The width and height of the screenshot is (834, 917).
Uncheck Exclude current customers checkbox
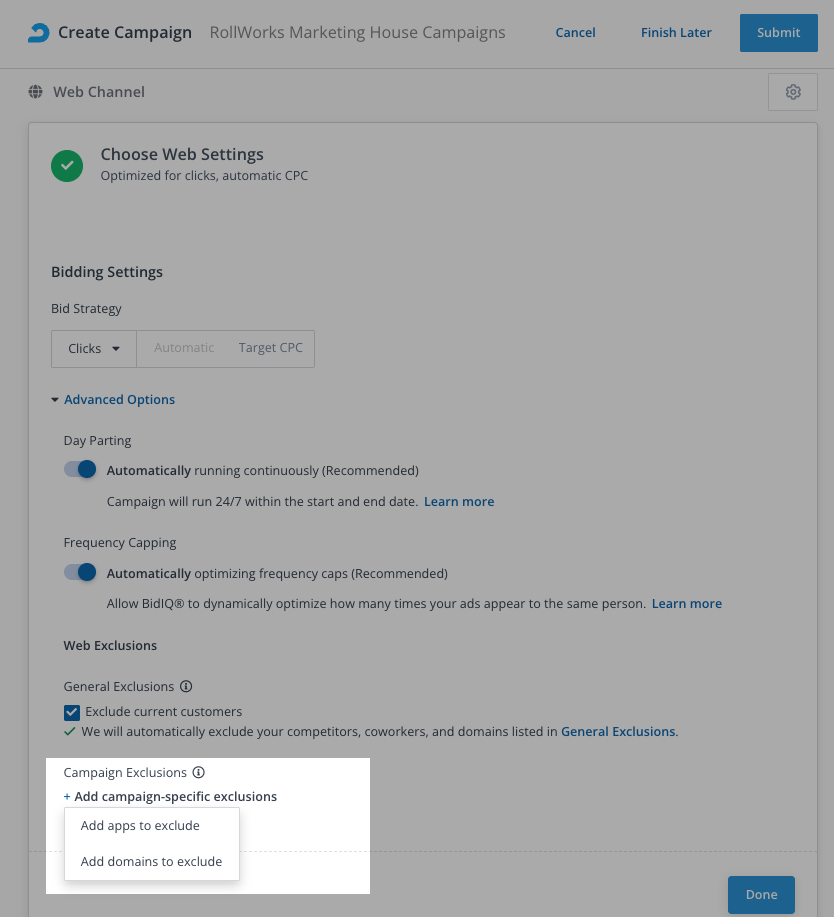coord(72,712)
